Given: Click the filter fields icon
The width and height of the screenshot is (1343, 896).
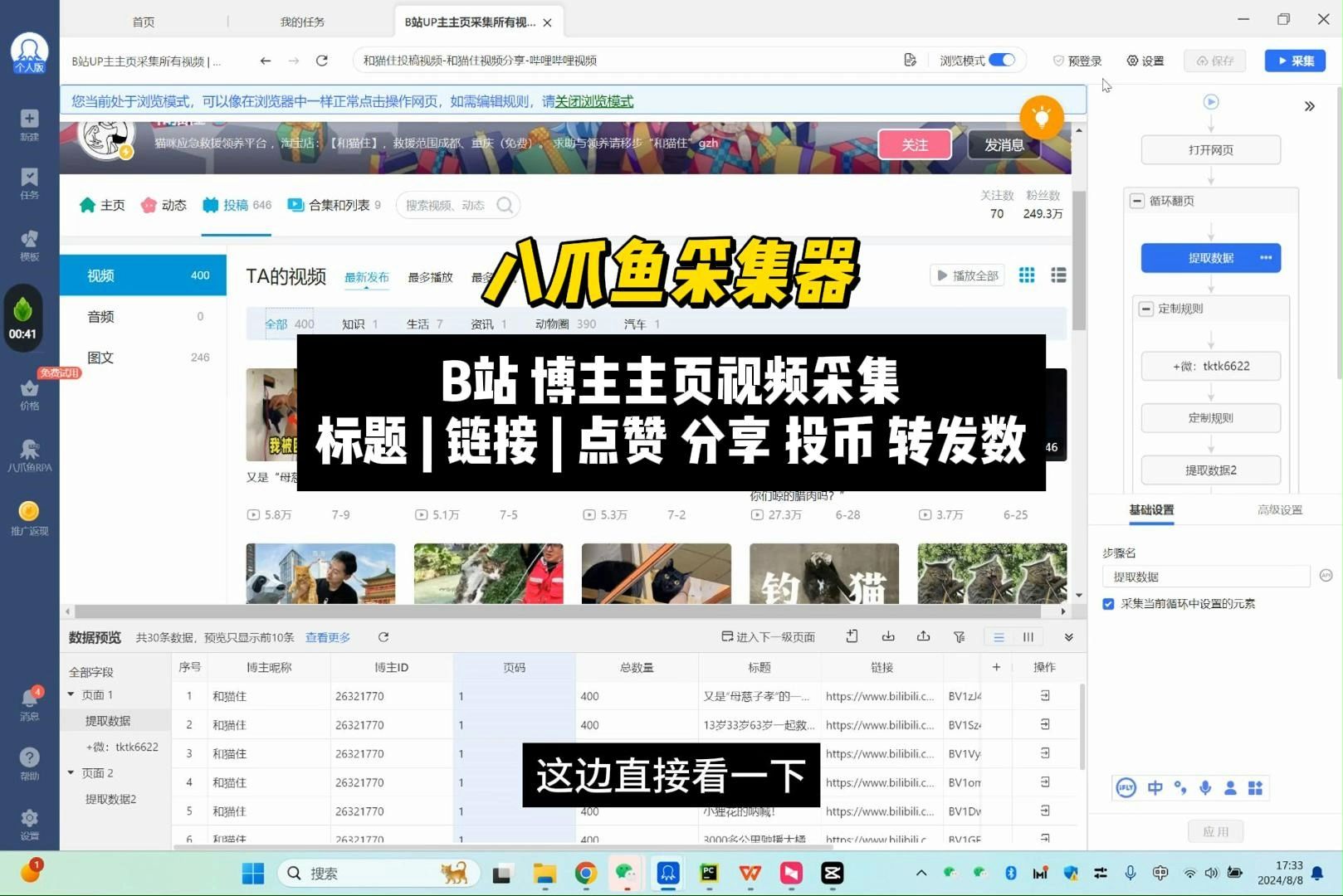Looking at the screenshot, I should [959, 636].
